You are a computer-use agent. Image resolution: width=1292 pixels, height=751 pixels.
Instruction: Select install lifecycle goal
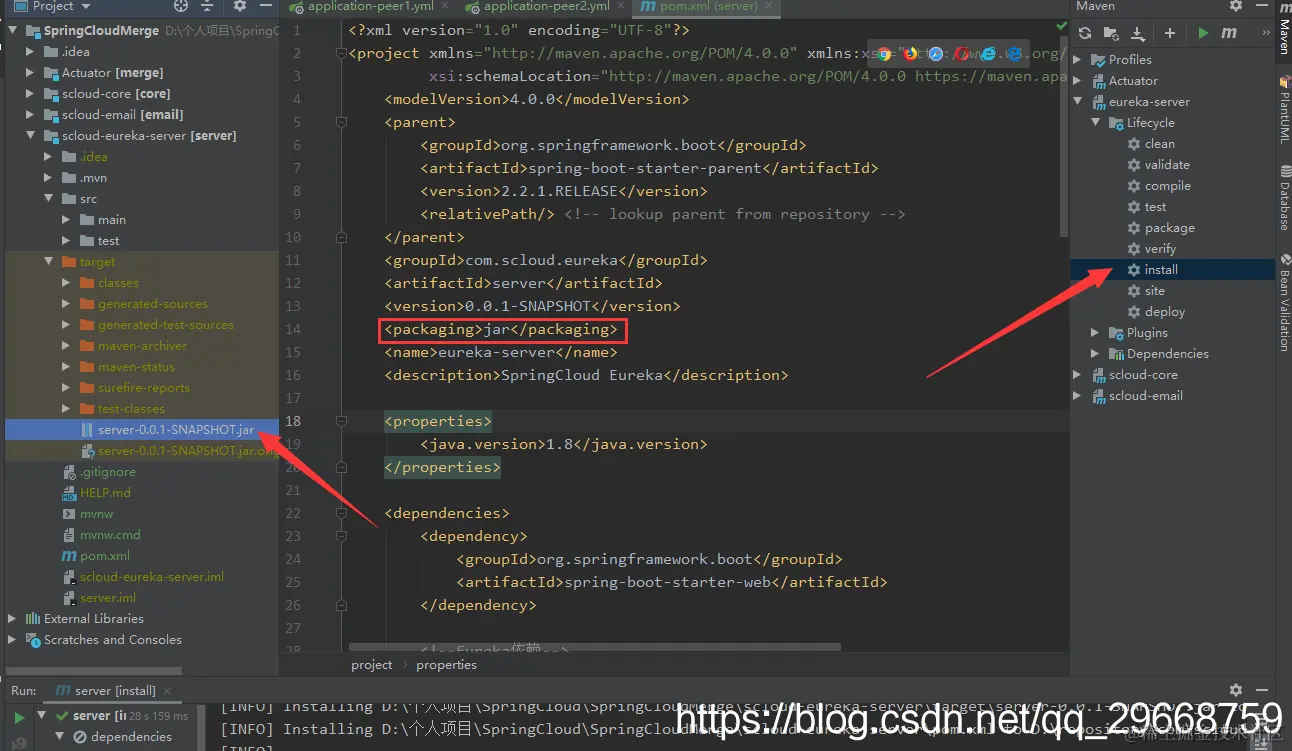(x=1170, y=269)
